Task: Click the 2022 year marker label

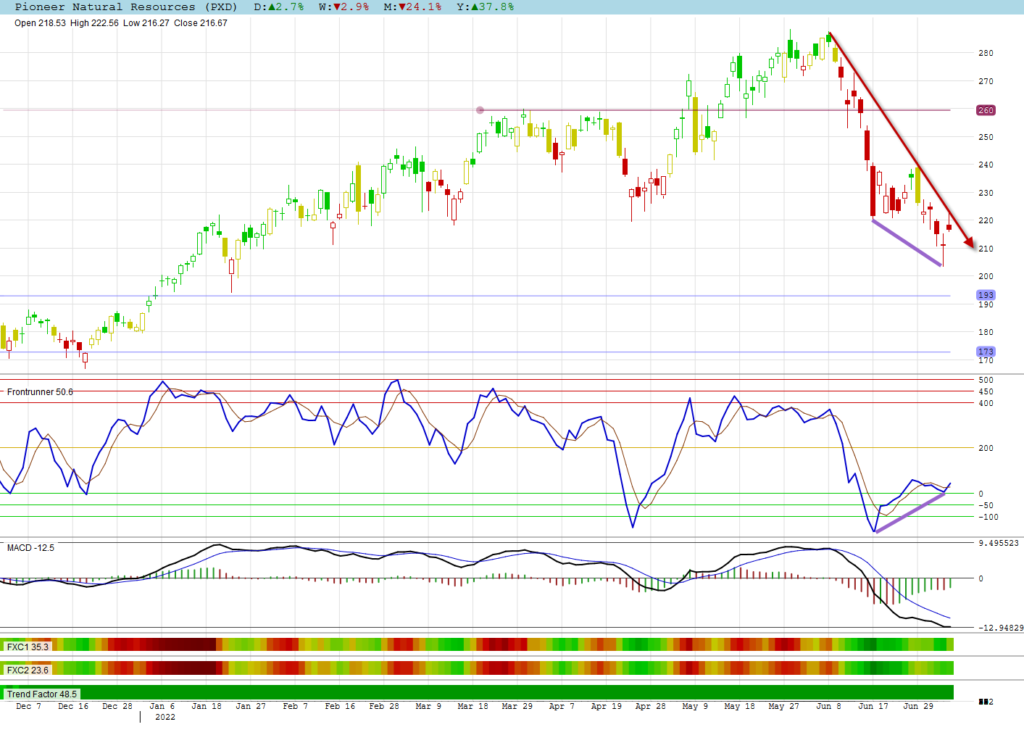Action: [x=165, y=717]
